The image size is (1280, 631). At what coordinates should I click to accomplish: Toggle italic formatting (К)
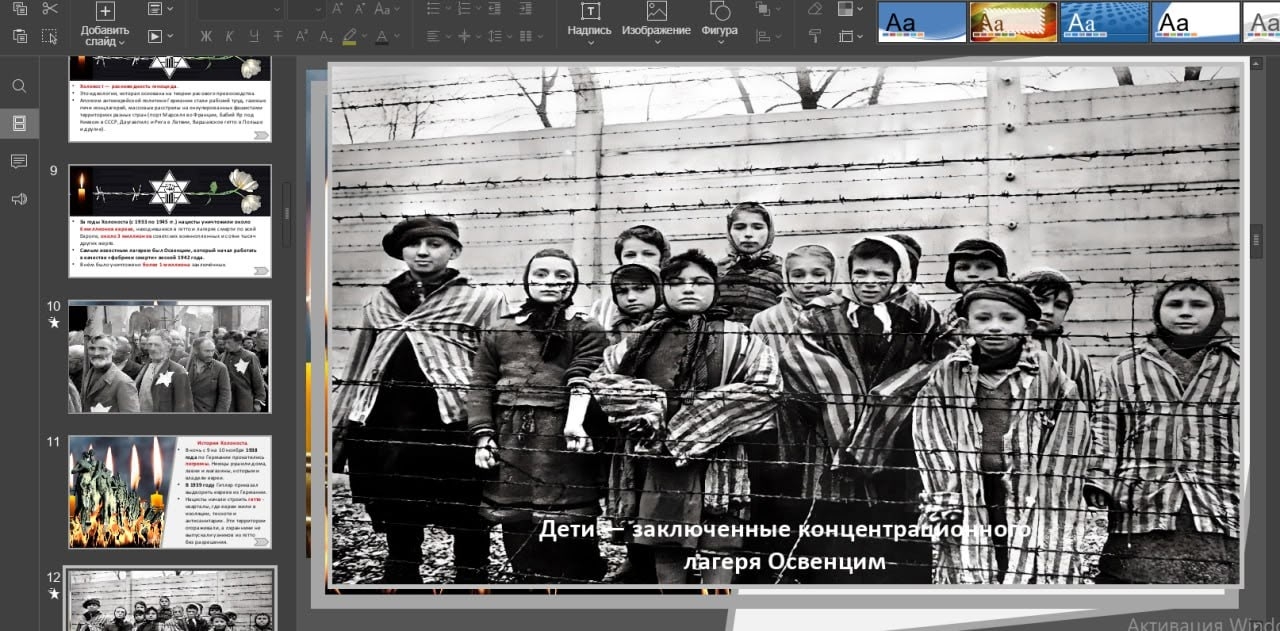230,37
